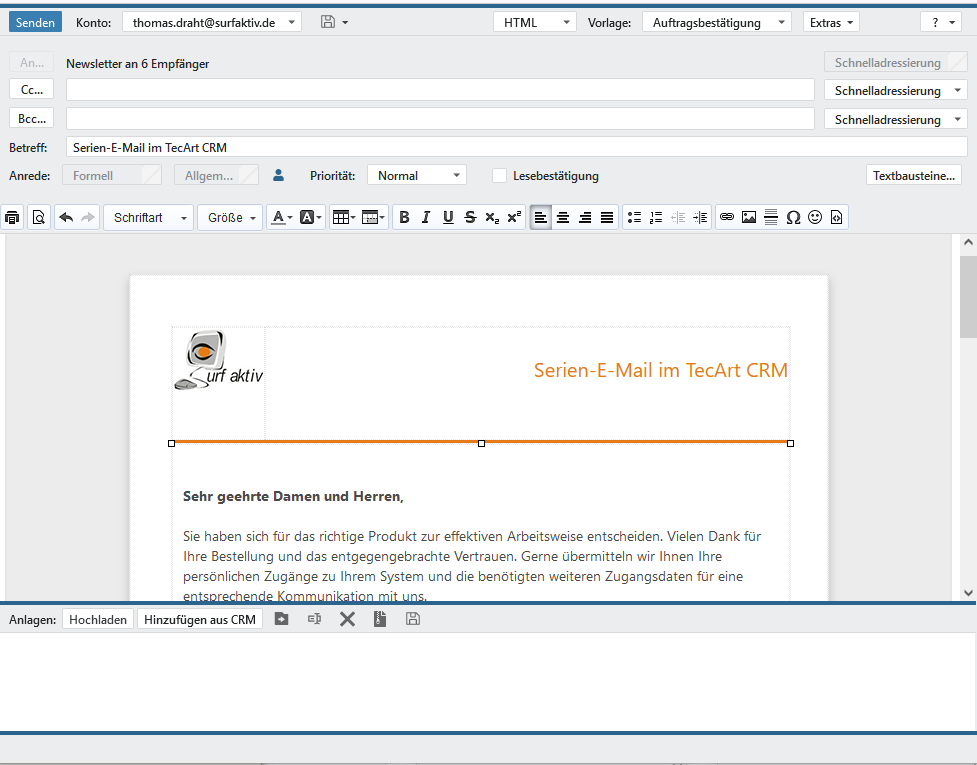Open the text color picker

[281, 217]
